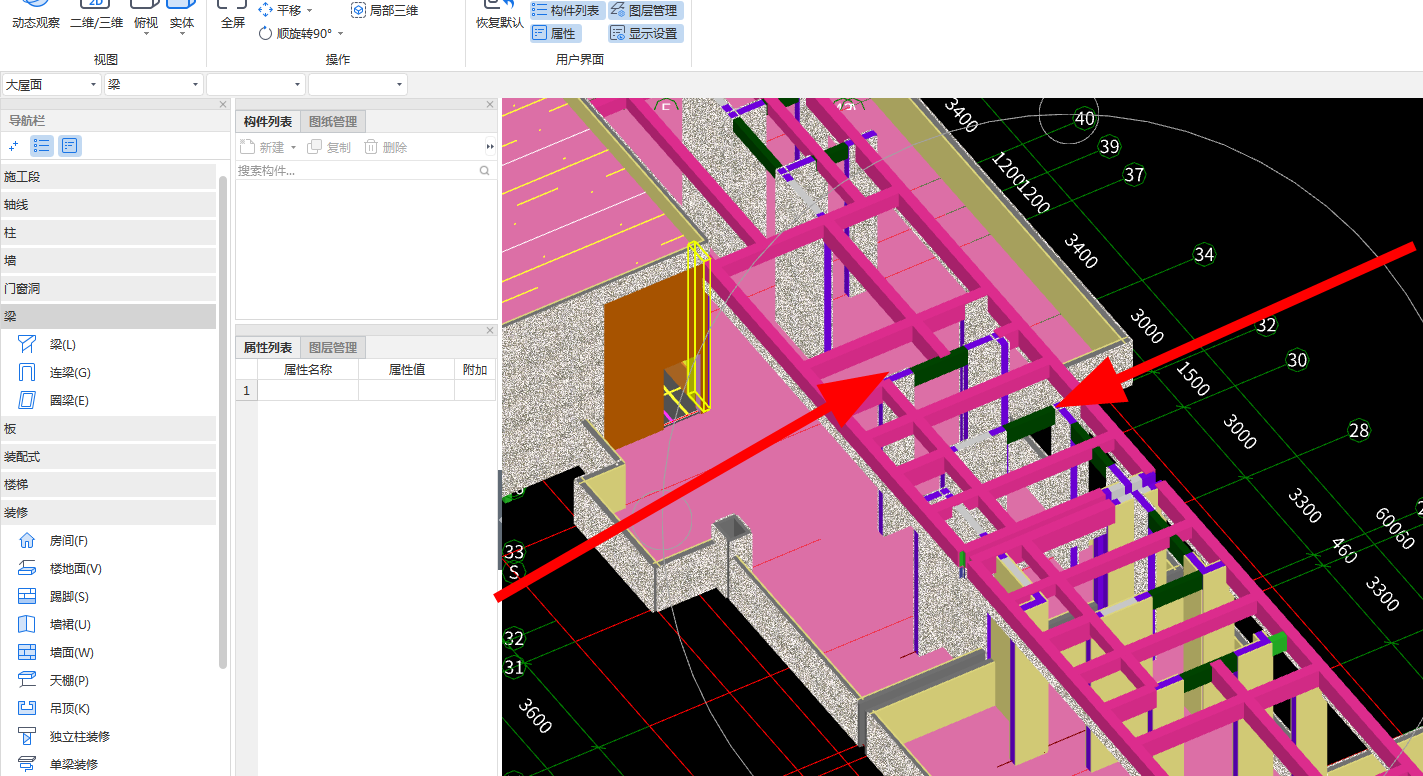1423x776 pixels.
Task: Collapse the 装修 category
Action: tap(108, 513)
